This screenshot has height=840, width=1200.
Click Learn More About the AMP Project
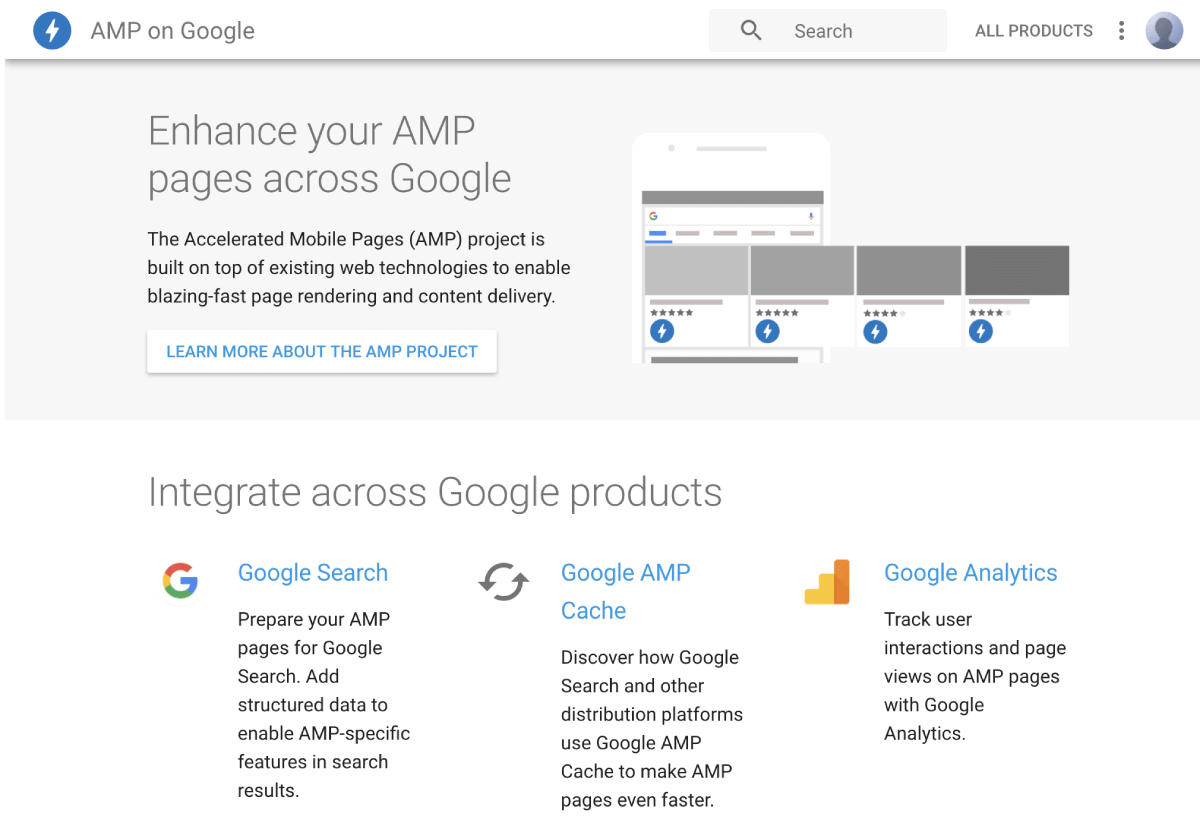tap(322, 352)
